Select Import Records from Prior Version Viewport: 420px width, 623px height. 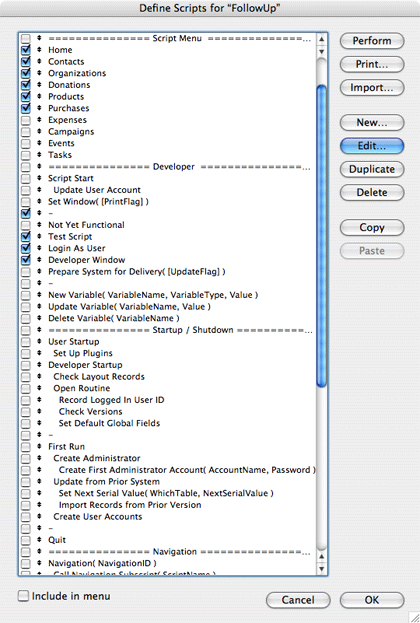(167, 505)
